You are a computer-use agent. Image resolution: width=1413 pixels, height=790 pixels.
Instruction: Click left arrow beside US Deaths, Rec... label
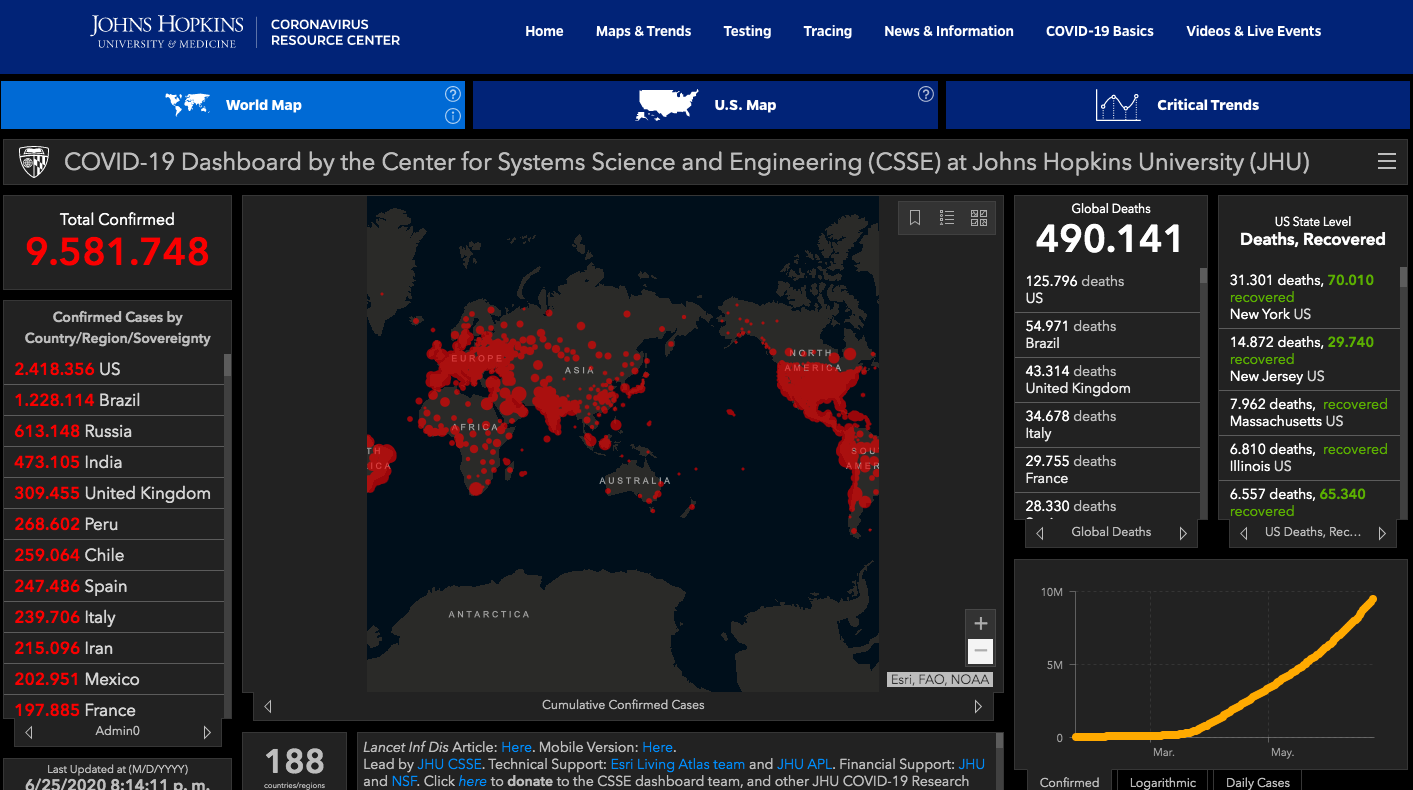click(x=1244, y=533)
